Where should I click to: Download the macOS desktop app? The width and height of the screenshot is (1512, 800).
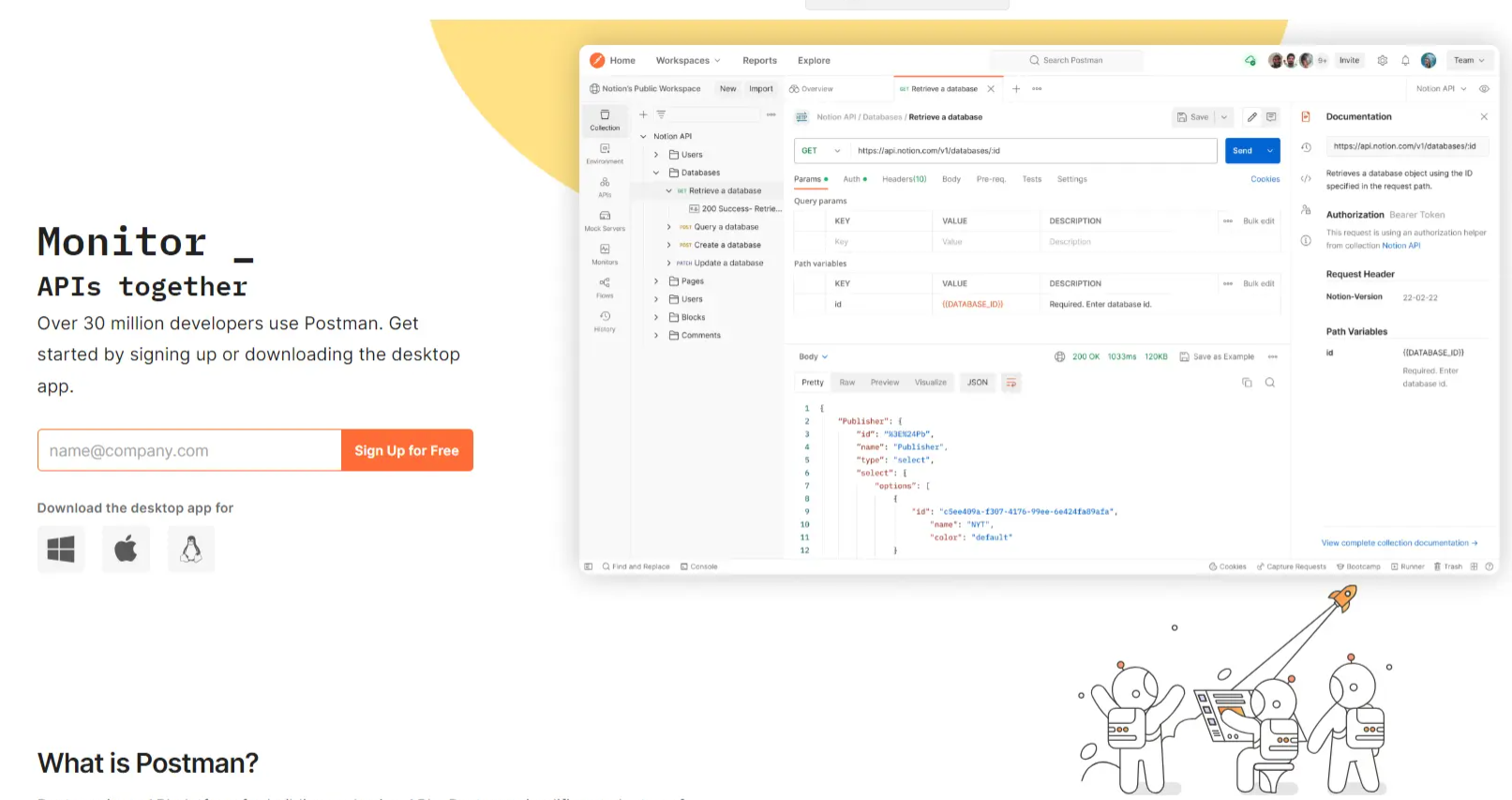point(126,549)
